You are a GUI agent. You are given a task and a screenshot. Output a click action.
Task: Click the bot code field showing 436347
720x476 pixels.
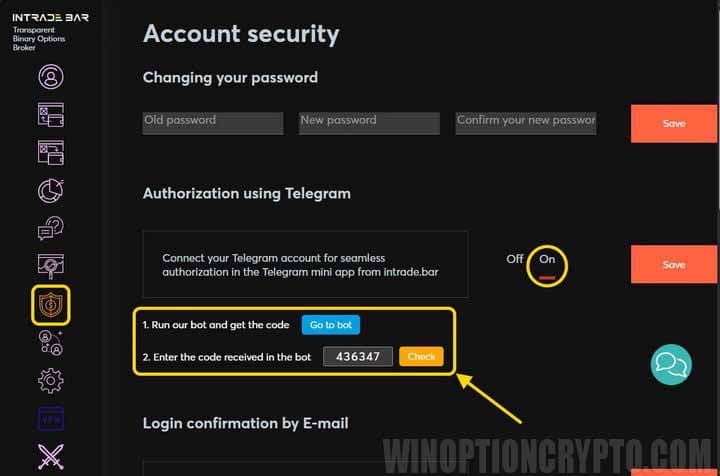tap(358, 357)
